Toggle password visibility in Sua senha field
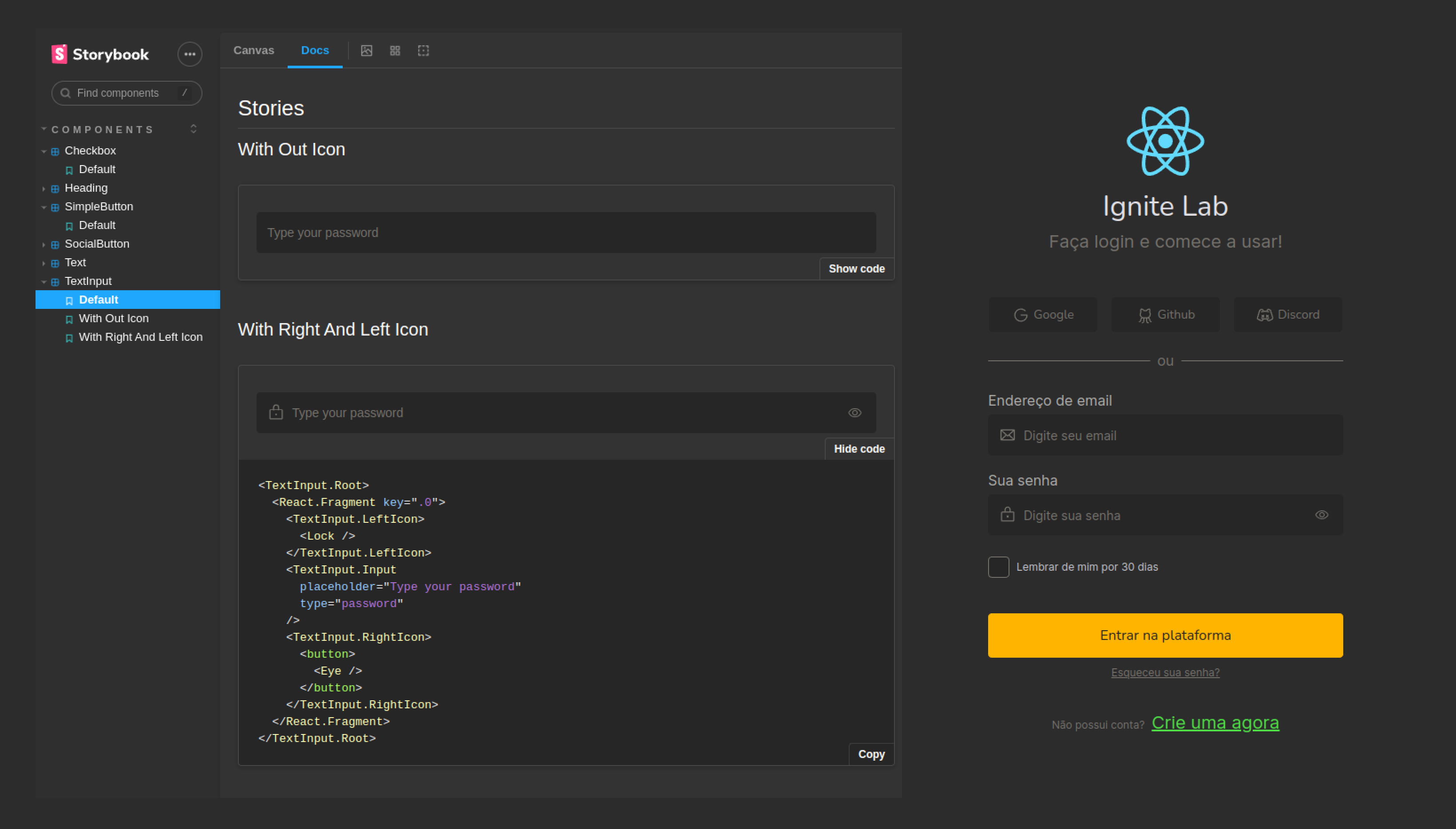Viewport: 1456px width, 829px height. 1321,515
